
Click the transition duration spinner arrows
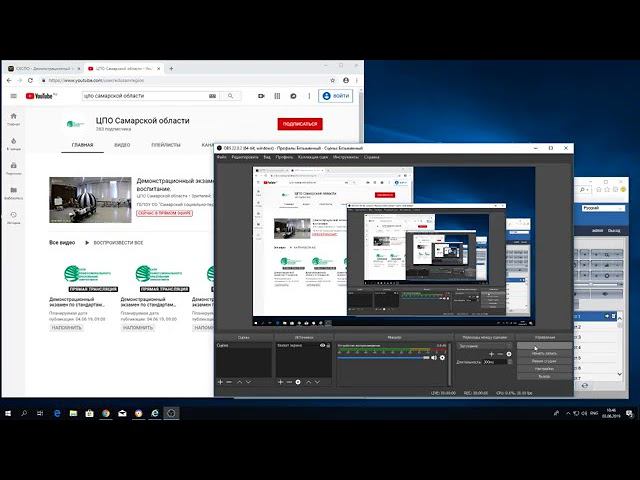510,362
